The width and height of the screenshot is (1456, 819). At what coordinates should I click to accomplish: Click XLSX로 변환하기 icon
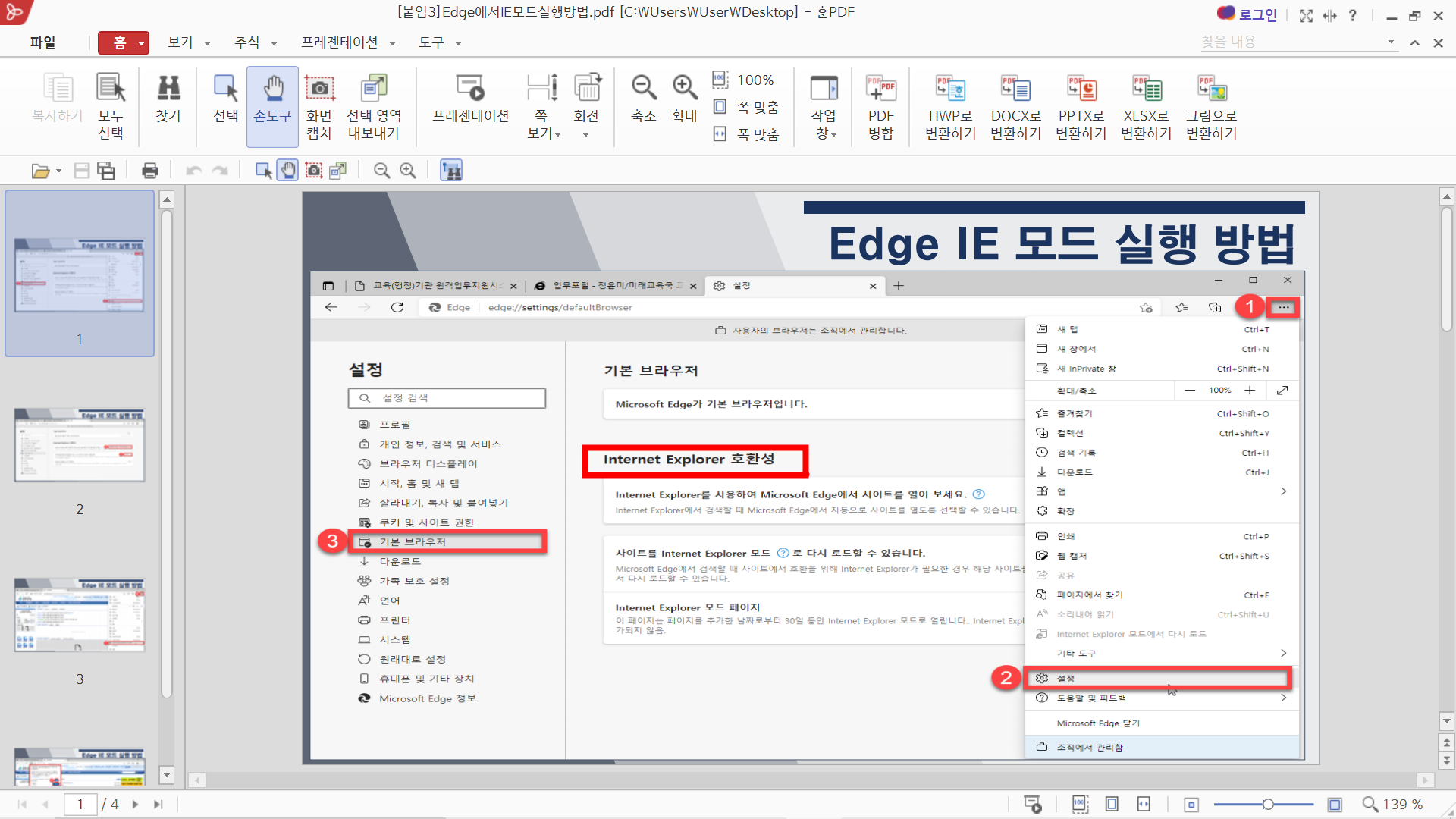pos(1146,106)
